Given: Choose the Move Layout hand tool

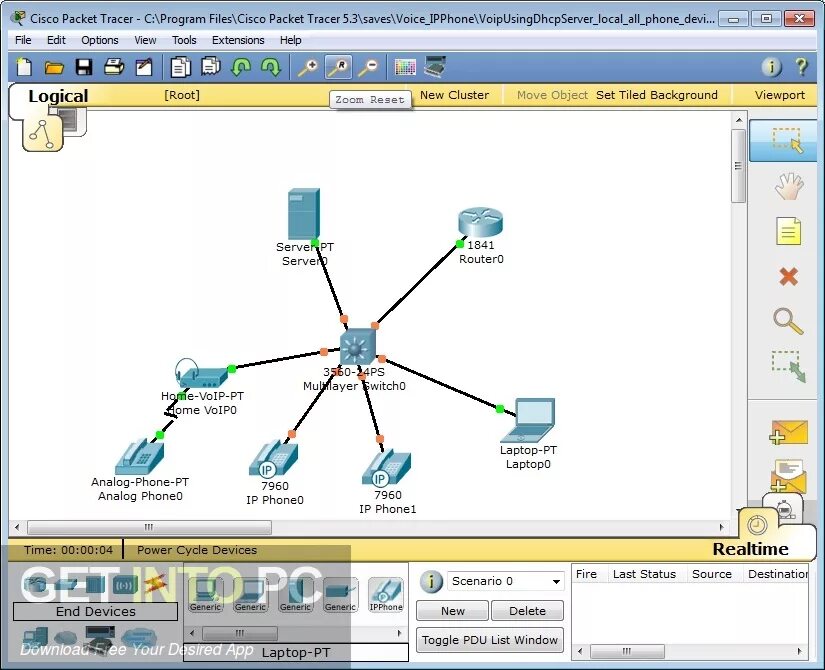Looking at the screenshot, I should tap(789, 186).
